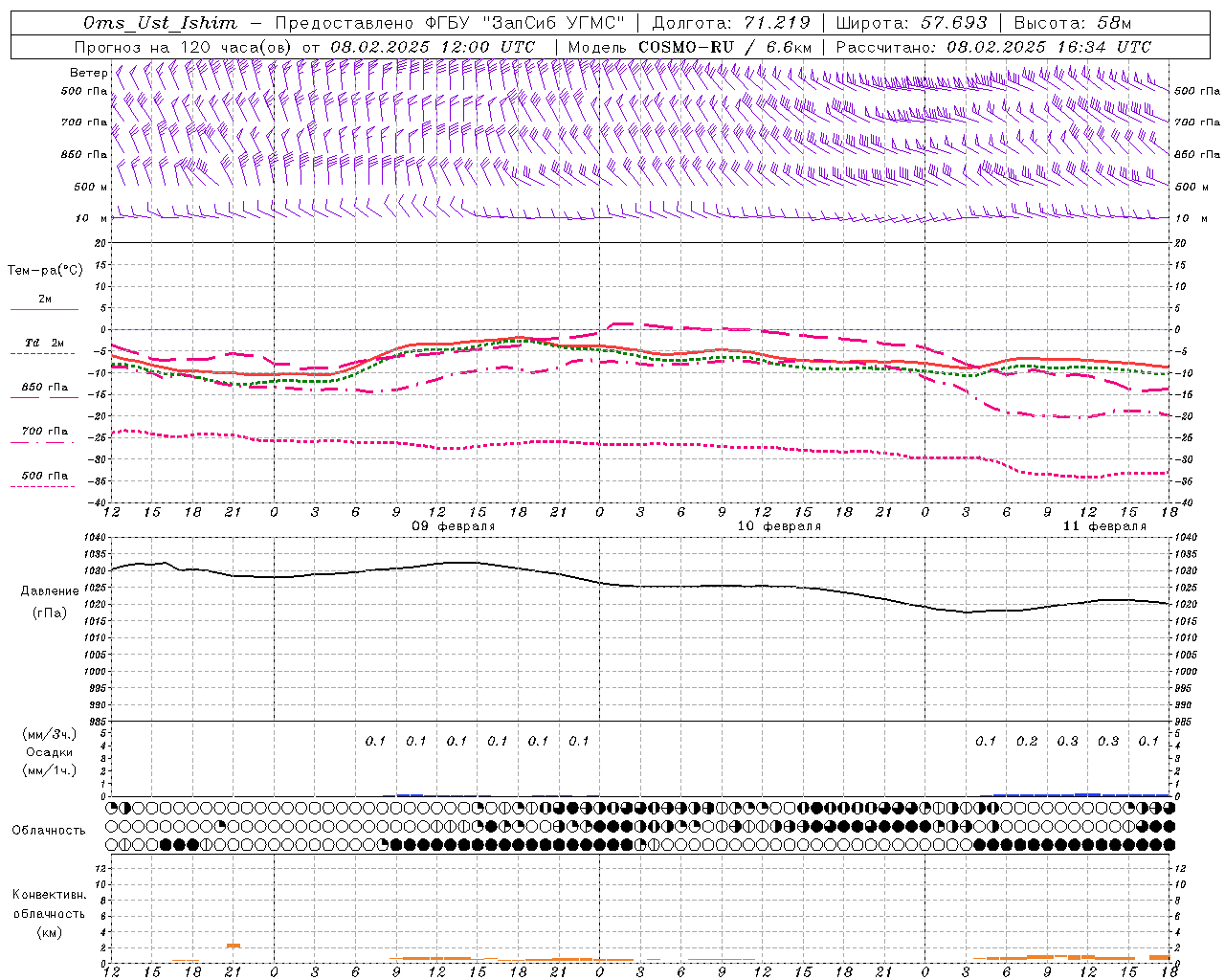Screen dimensions: 1225x980
Task: Click the 'Давление' pressure chart label
Action: (50, 591)
